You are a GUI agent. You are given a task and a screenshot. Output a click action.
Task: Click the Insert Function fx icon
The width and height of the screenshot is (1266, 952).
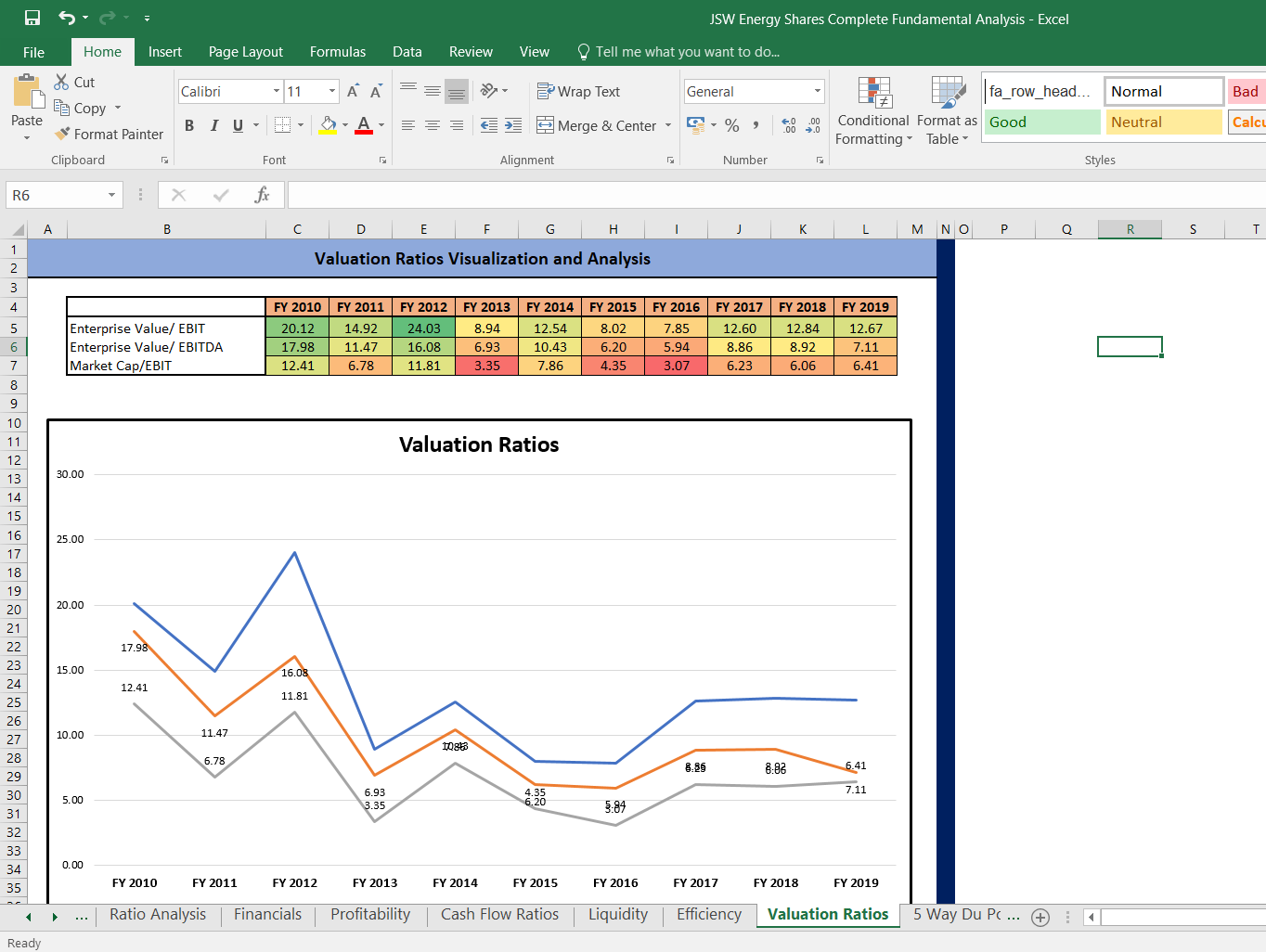pyautogui.click(x=263, y=195)
